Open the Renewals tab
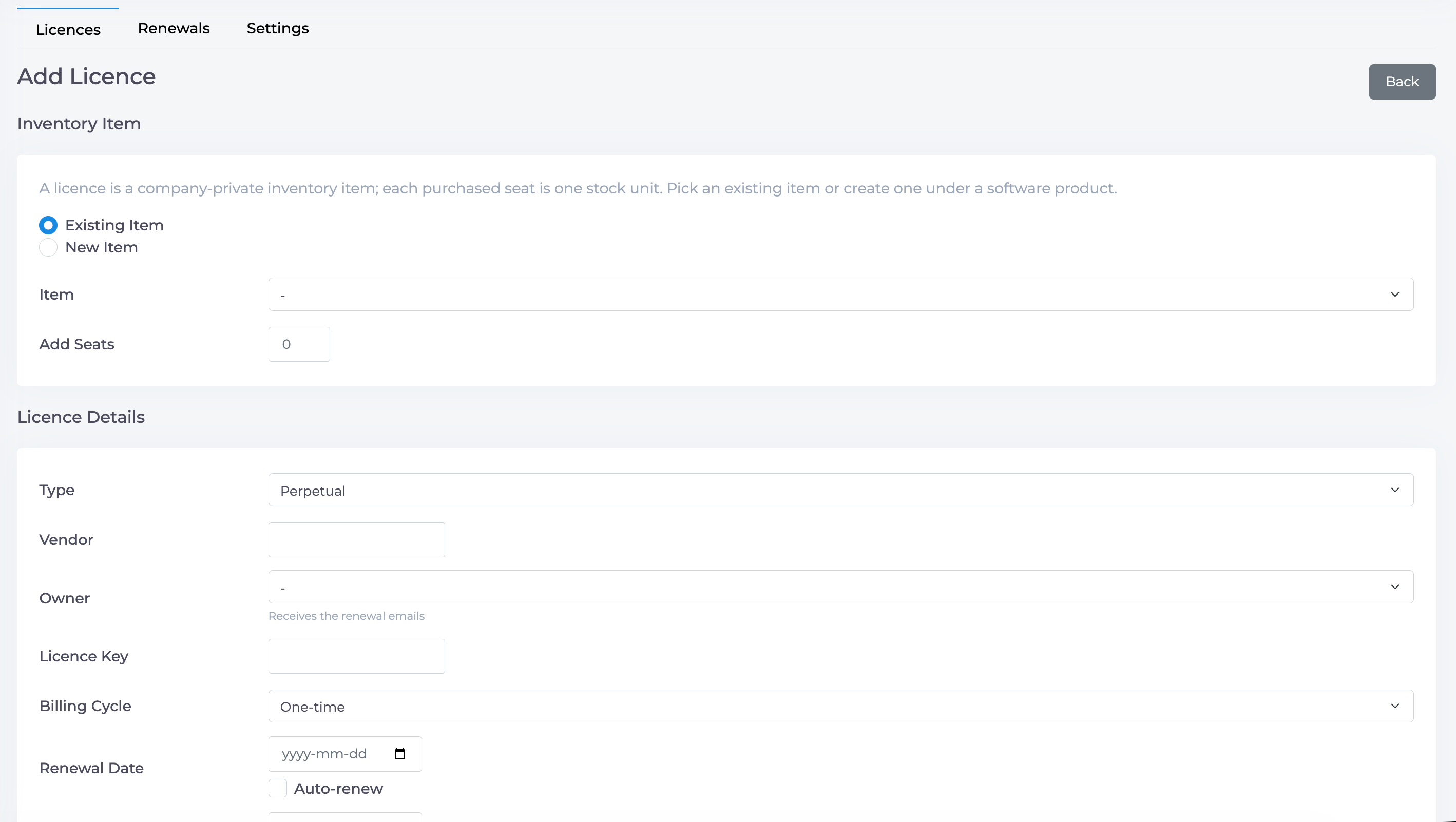The image size is (1456, 822). point(174,28)
